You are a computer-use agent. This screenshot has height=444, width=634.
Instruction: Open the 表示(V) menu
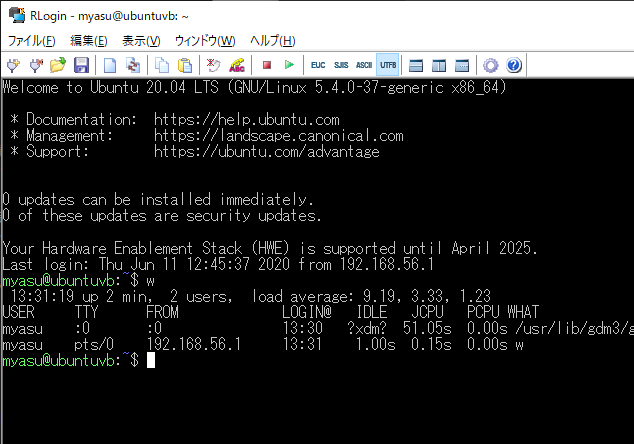tap(141, 41)
